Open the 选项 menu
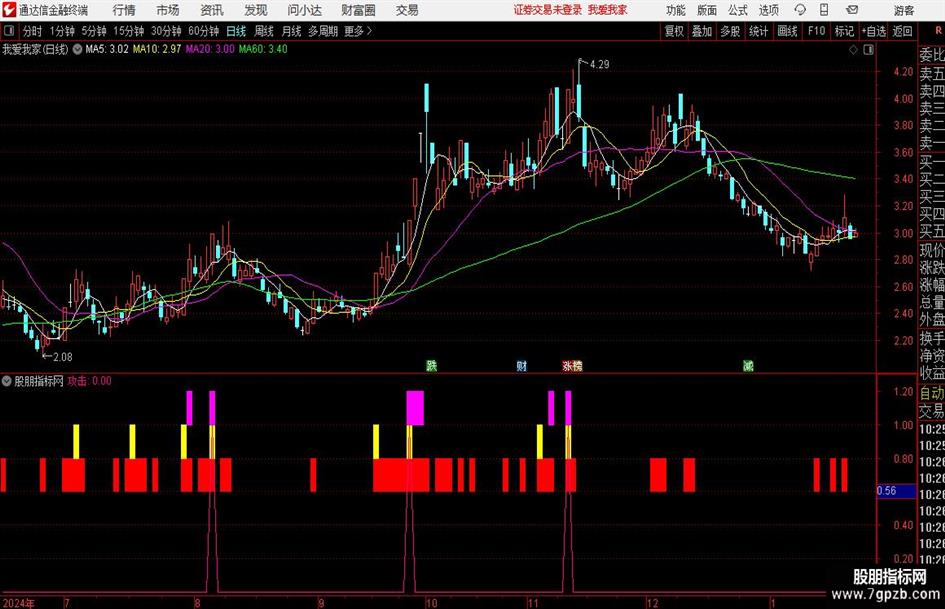945x609 pixels. [x=768, y=10]
